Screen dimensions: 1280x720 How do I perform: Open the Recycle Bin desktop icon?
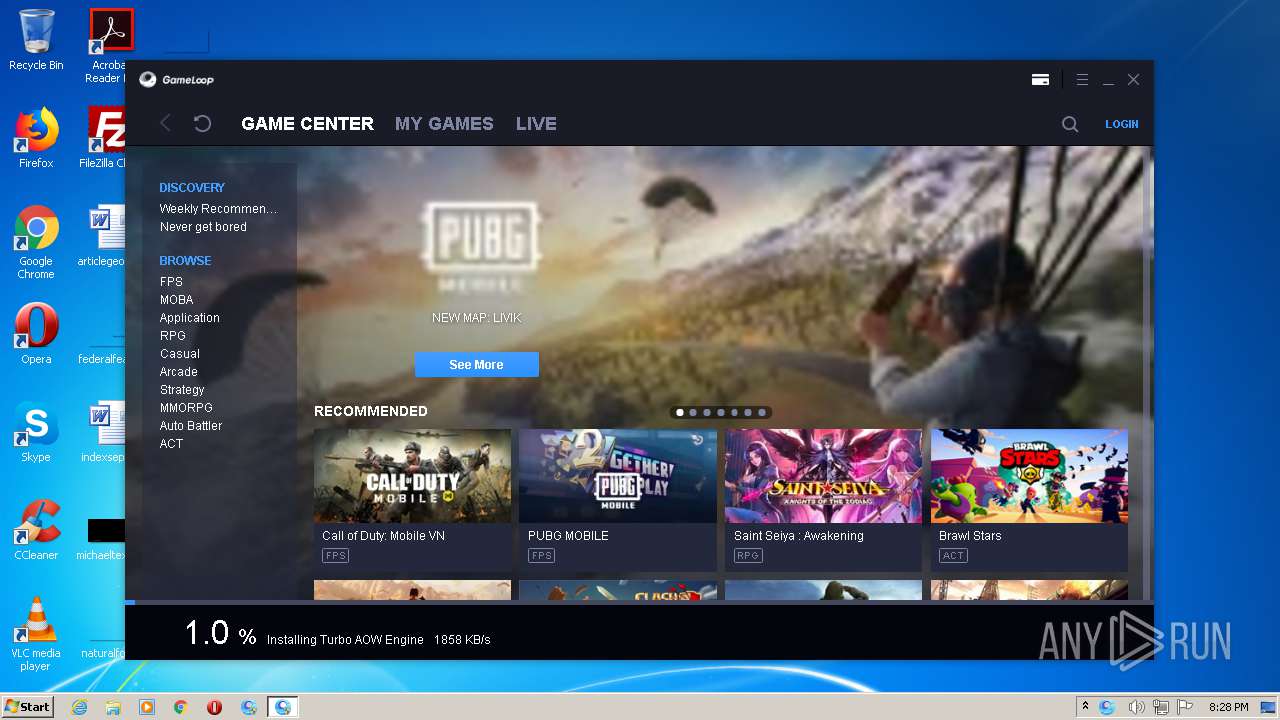(36, 40)
